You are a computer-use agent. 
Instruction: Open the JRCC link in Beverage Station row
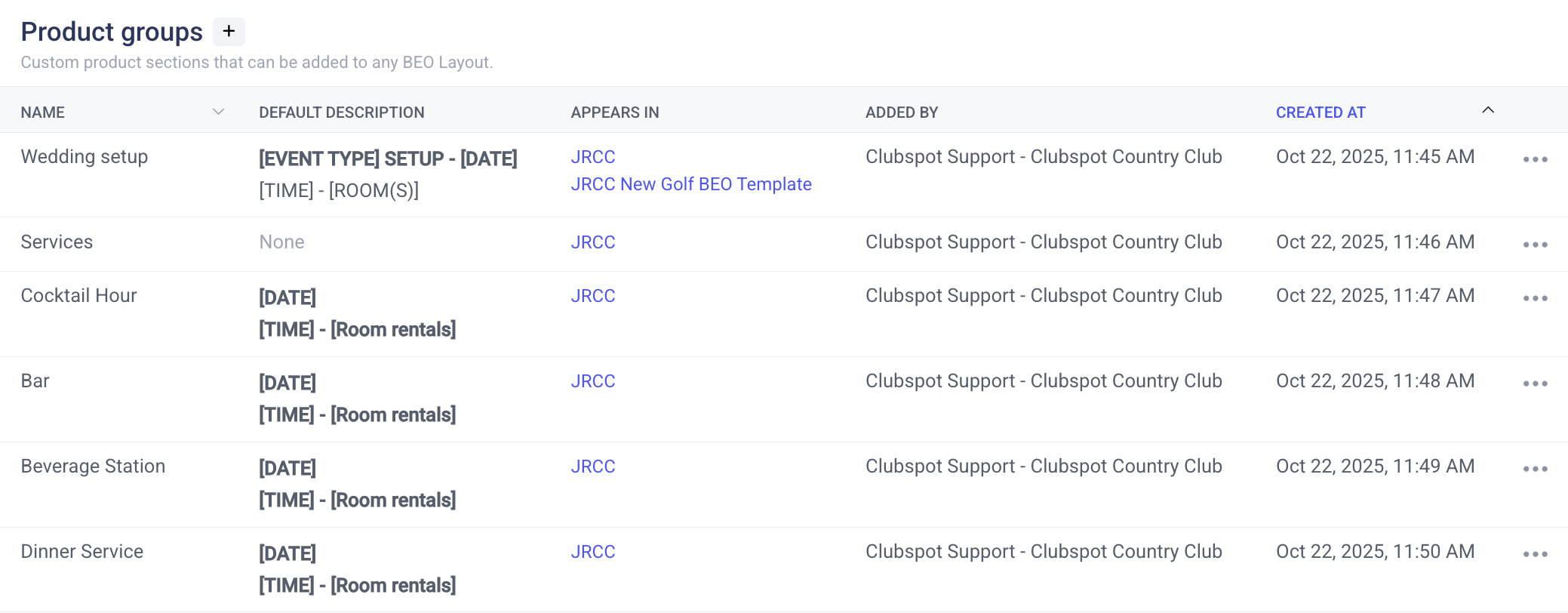[593, 467]
